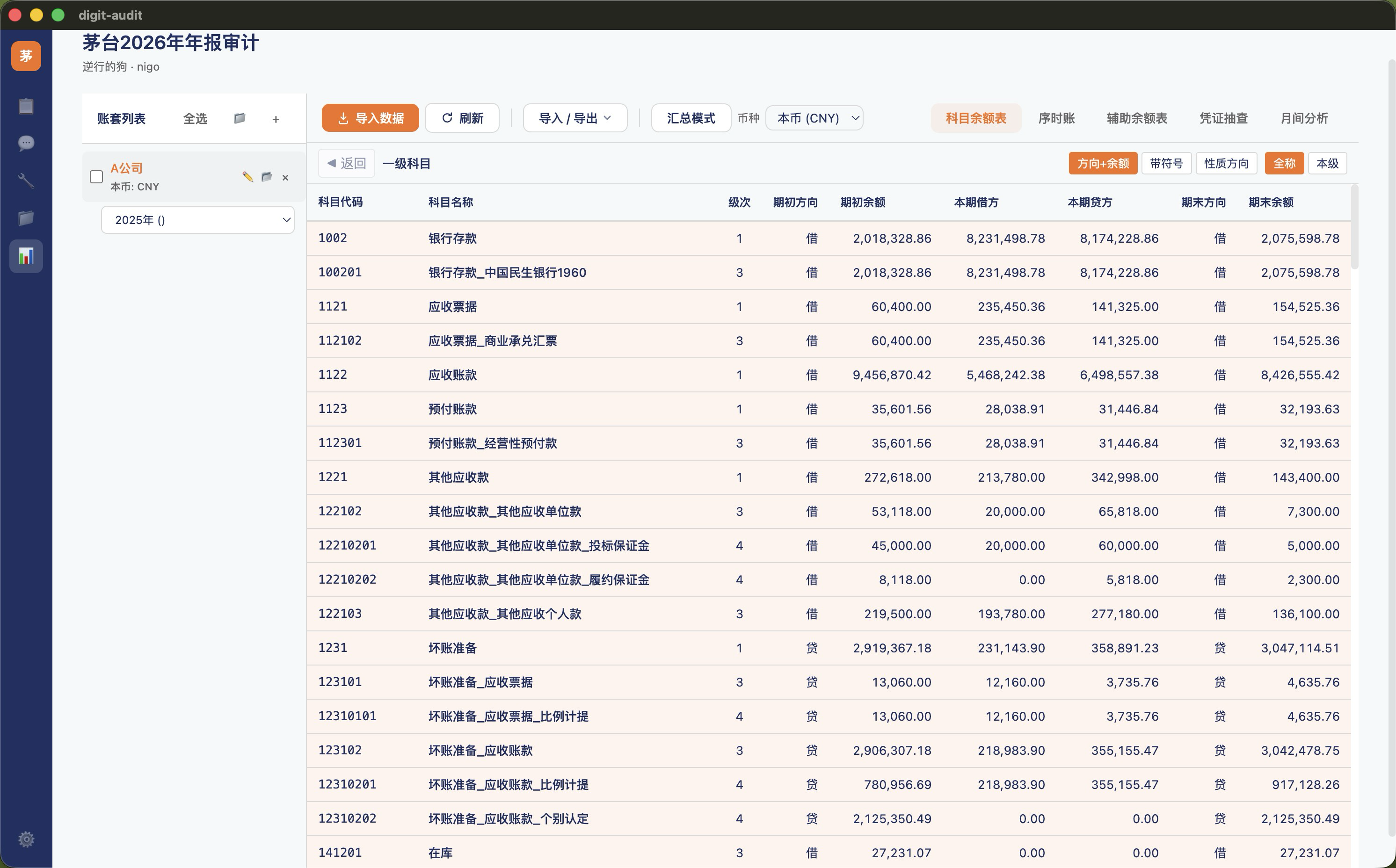Select row 141201 在库
Screen dimensions: 1396x868
pyautogui.click(x=829, y=853)
